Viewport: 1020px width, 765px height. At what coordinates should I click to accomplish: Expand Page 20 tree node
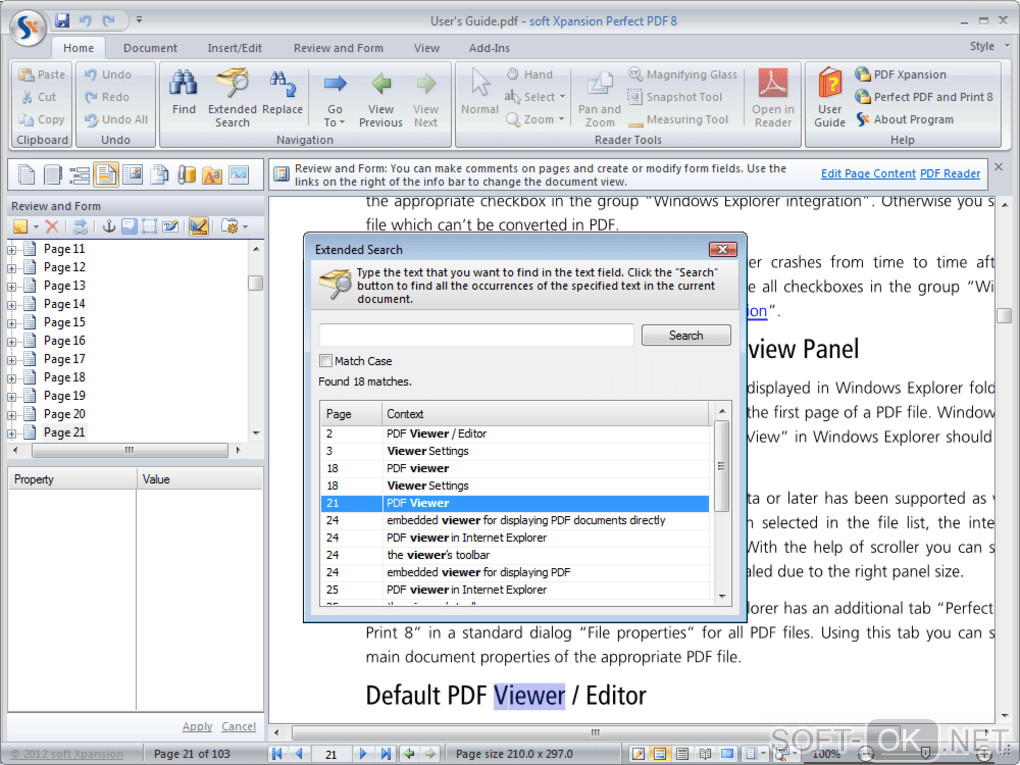(12, 415)
